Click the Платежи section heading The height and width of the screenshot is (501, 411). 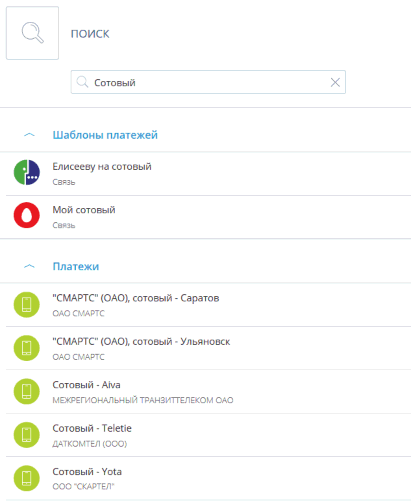(76, 266)
